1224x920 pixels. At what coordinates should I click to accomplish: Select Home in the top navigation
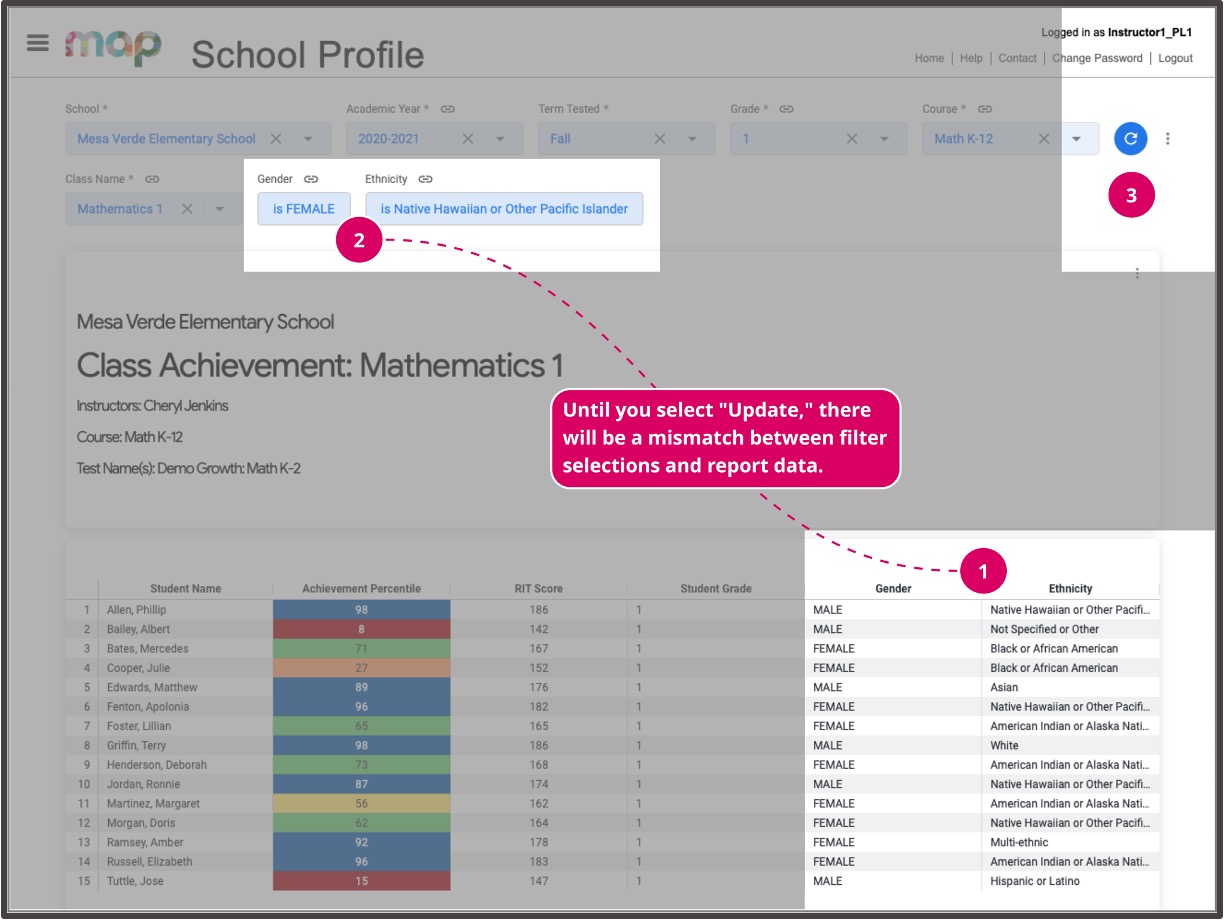[930, 58]
